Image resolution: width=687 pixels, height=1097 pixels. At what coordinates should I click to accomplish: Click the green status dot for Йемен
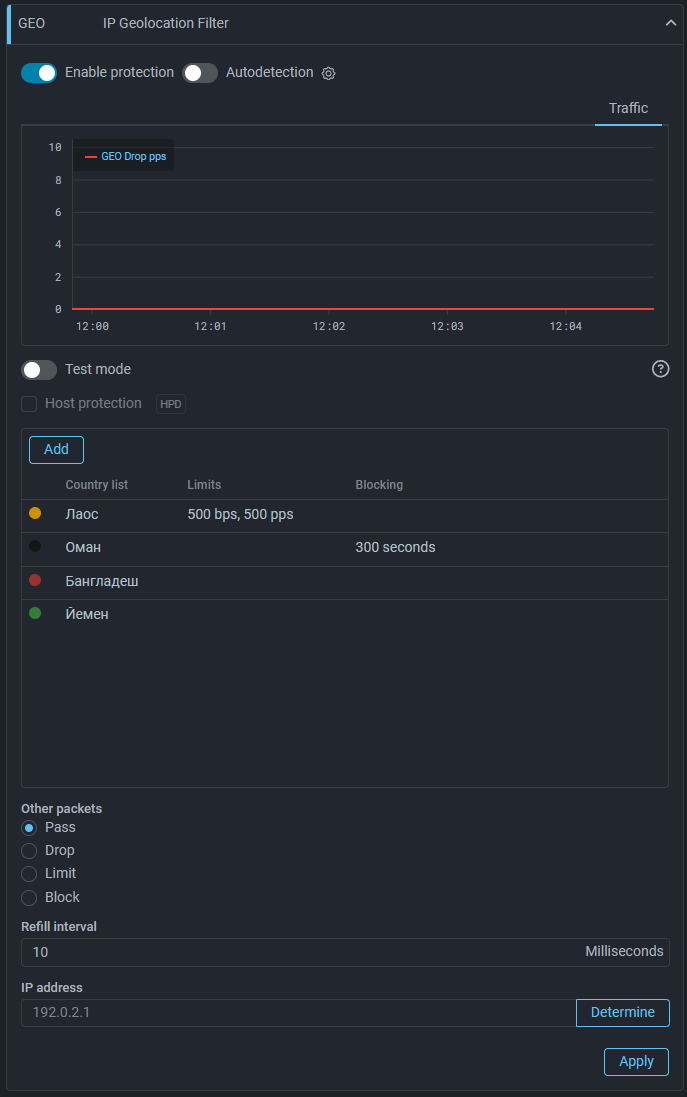tap(35, 613)
